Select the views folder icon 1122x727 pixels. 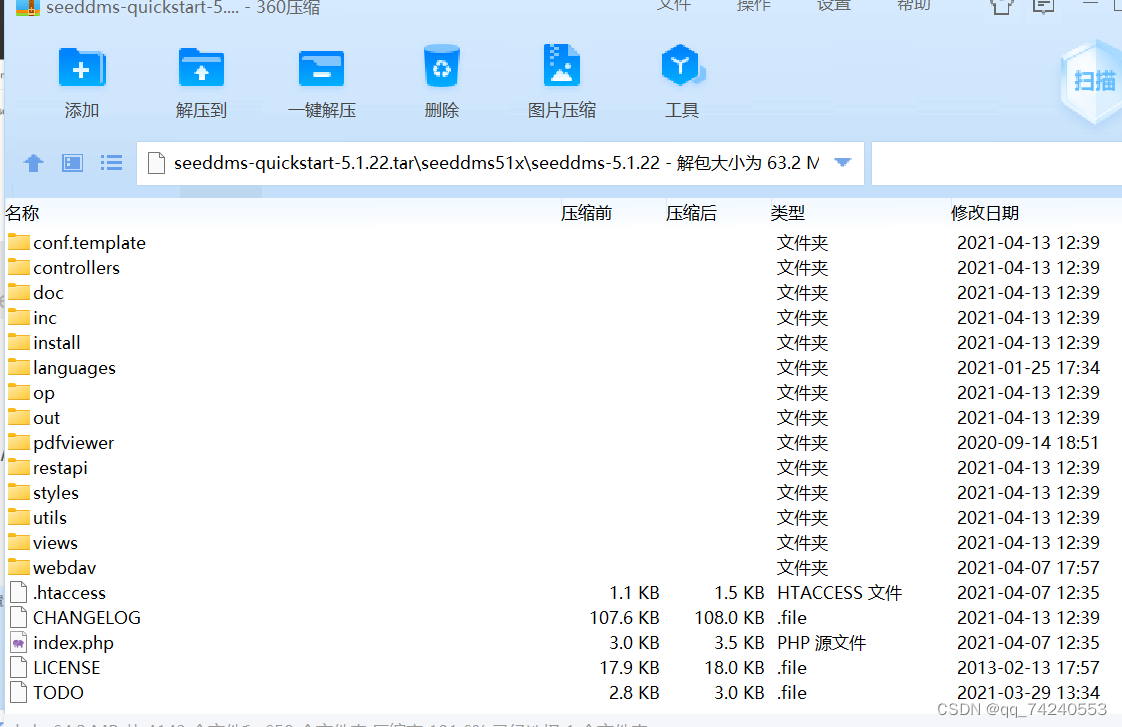[x=19, y=542]
